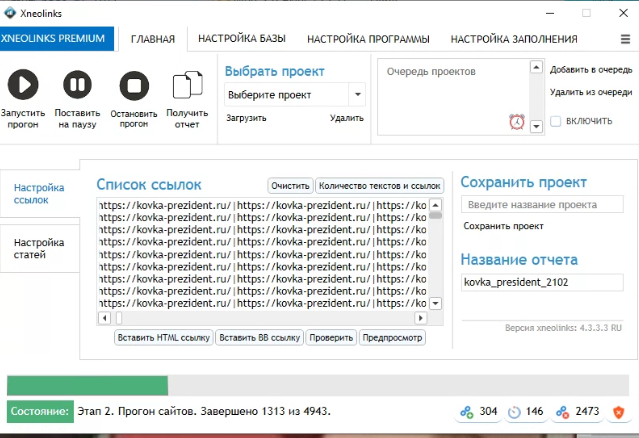The image size is (639, 438).
Task: Click Удалить under project selector
Action: coord(347,118)
